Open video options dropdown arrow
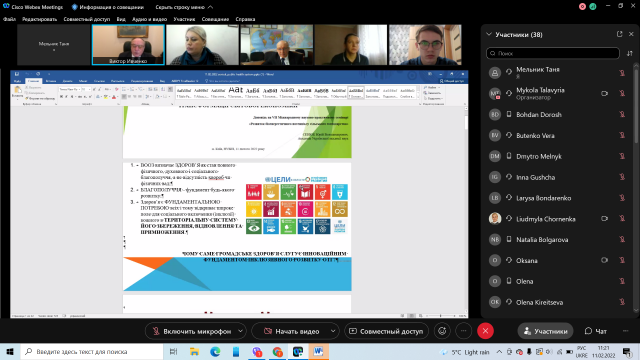The height and width of the screenshot is (360, 640). 333,331
